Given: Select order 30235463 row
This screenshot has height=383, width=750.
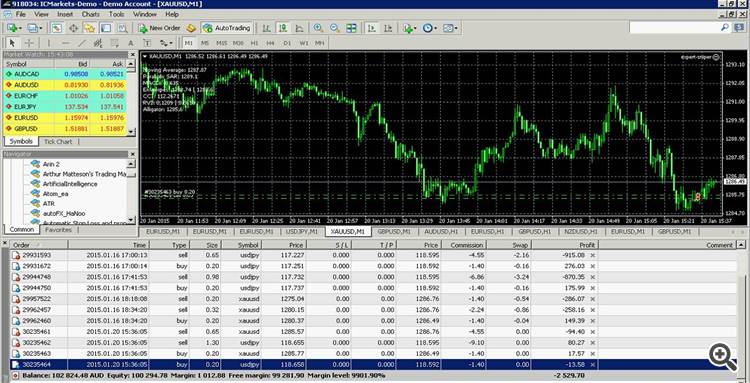Looking at the screenshot, I should 374,354.
